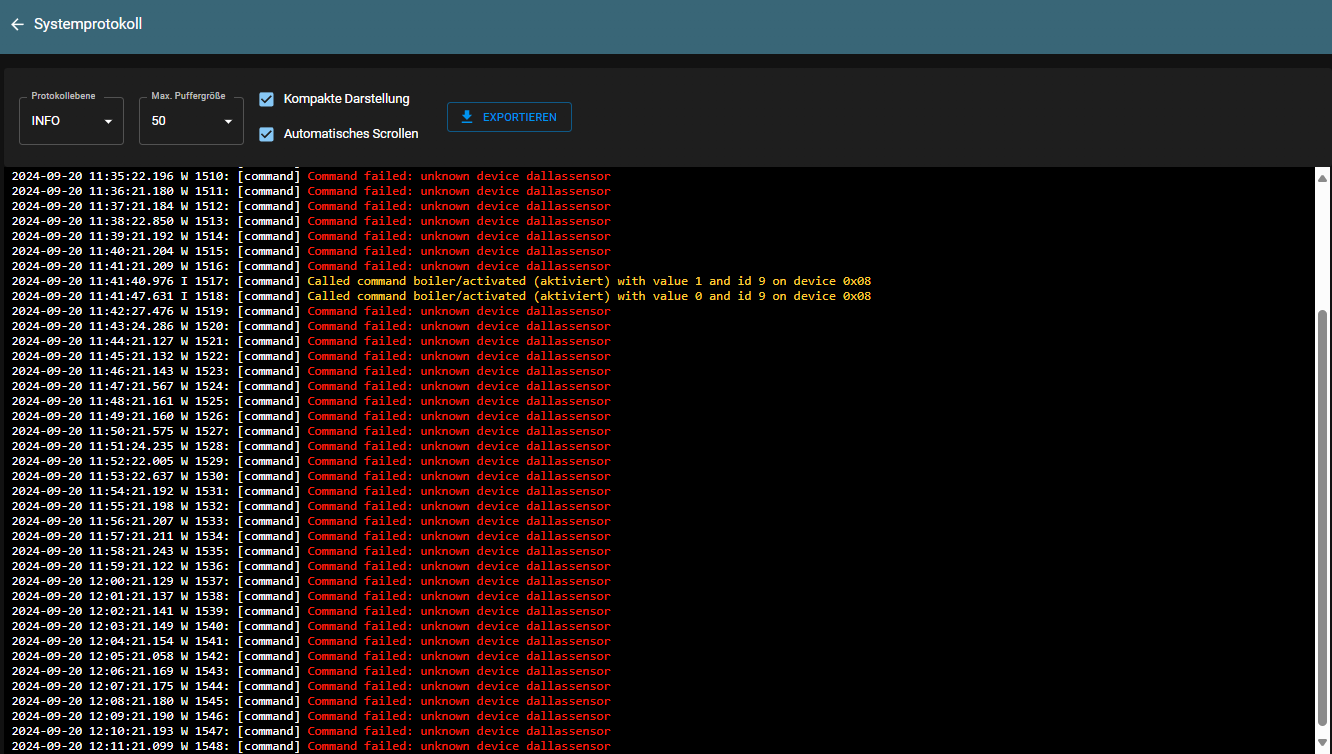Viewport: 1332px width, 754px height.
Task: Select log entry 1524 at 11:47:21.567
Action: click(311, 386)
